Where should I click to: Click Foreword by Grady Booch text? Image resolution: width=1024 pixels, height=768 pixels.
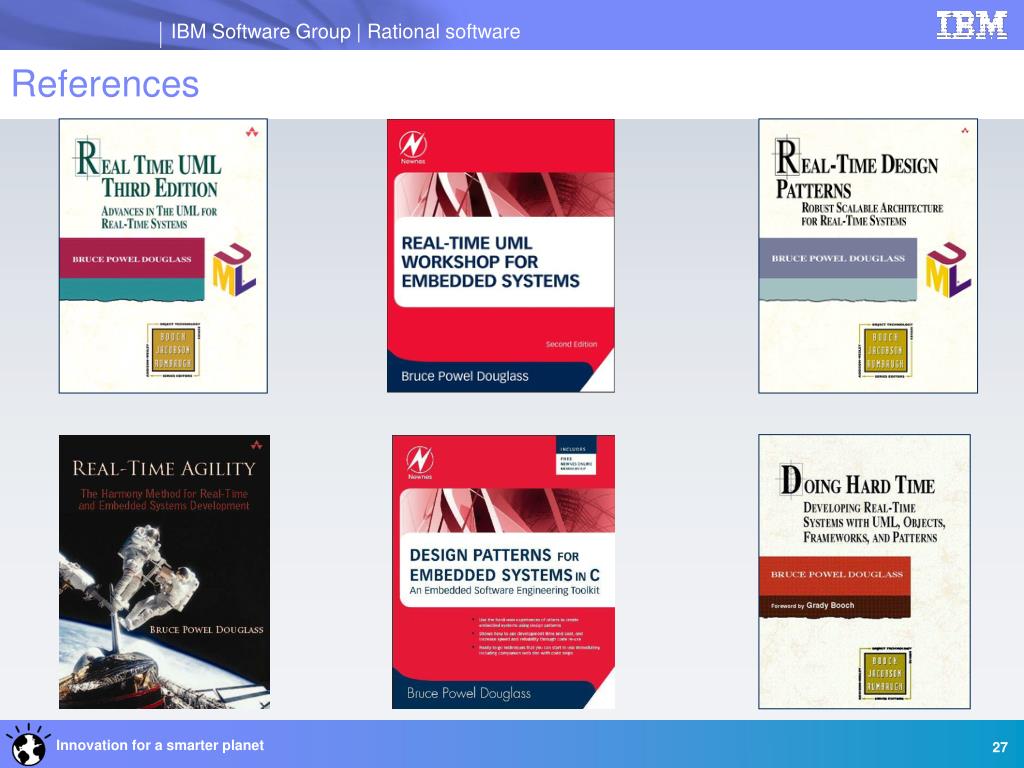pyautogui.click(x=812, y=605)
